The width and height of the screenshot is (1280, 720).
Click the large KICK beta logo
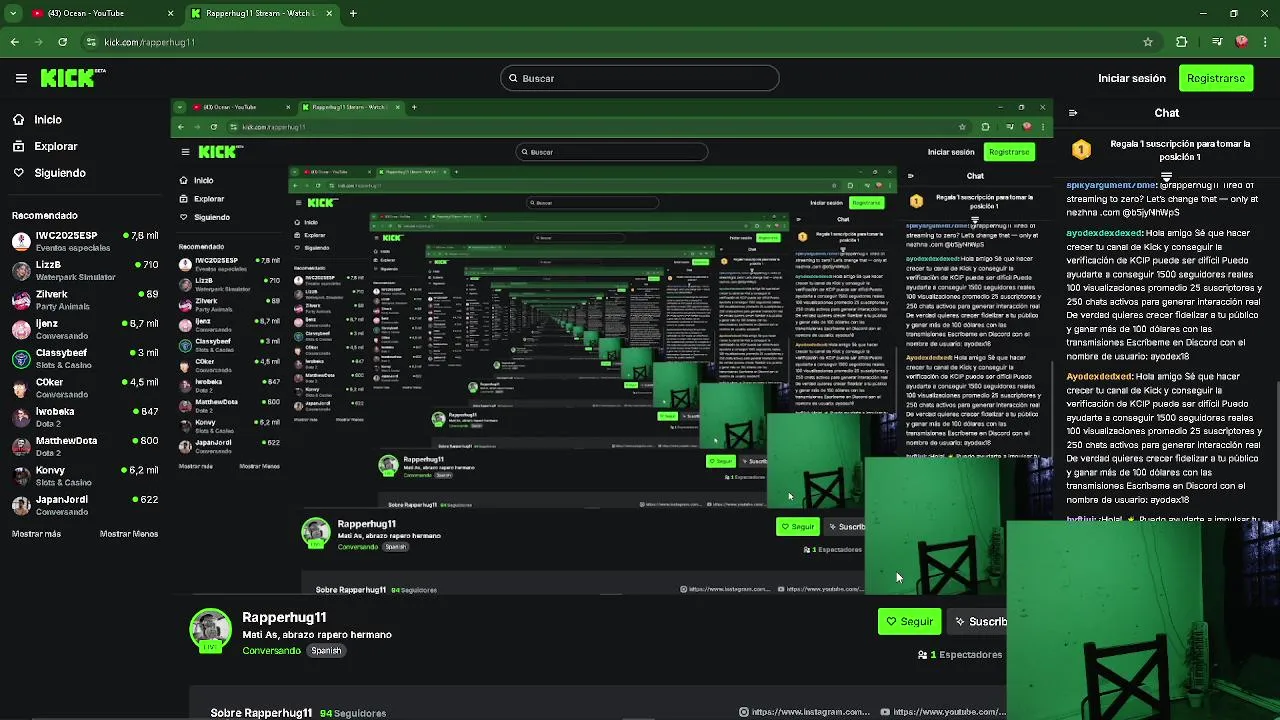(73, 77)
